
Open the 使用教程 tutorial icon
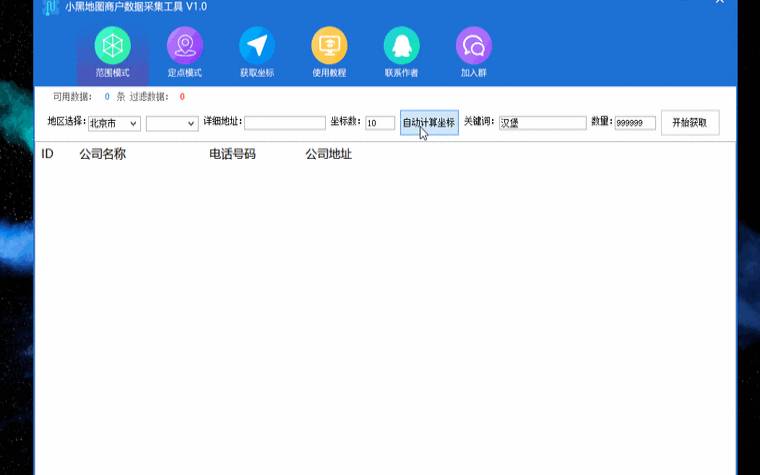(329, 52)
